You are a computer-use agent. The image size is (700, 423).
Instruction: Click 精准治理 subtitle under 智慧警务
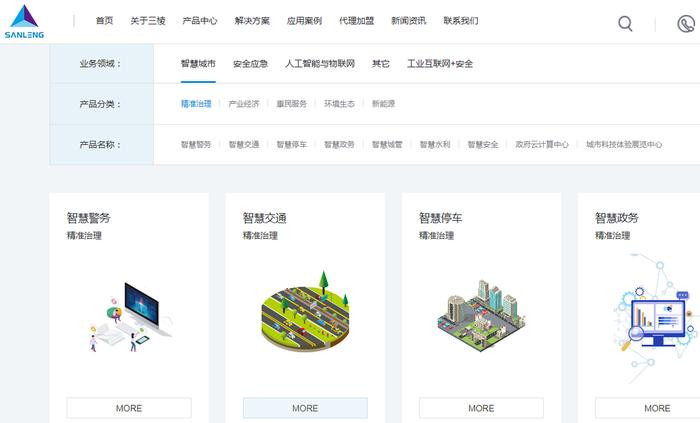tap(84, 235)
